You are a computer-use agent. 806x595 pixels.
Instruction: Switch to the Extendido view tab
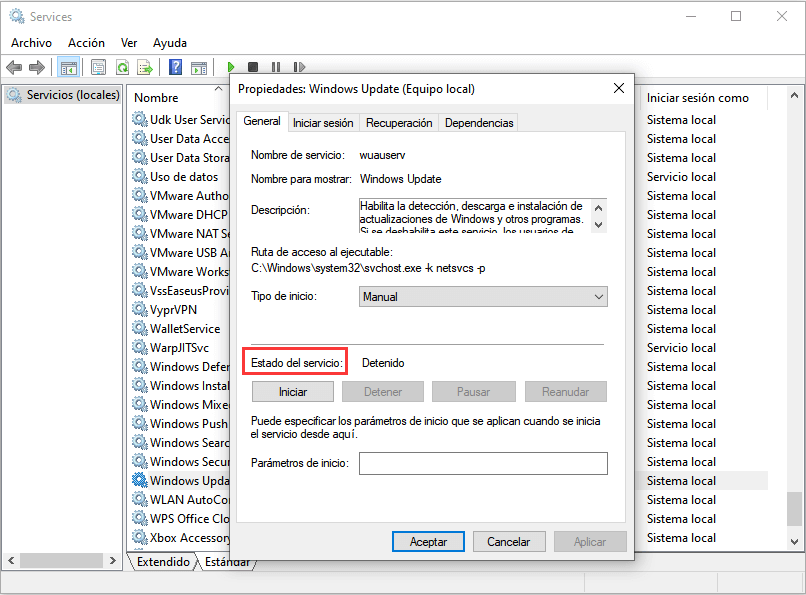tap(163, 562)
